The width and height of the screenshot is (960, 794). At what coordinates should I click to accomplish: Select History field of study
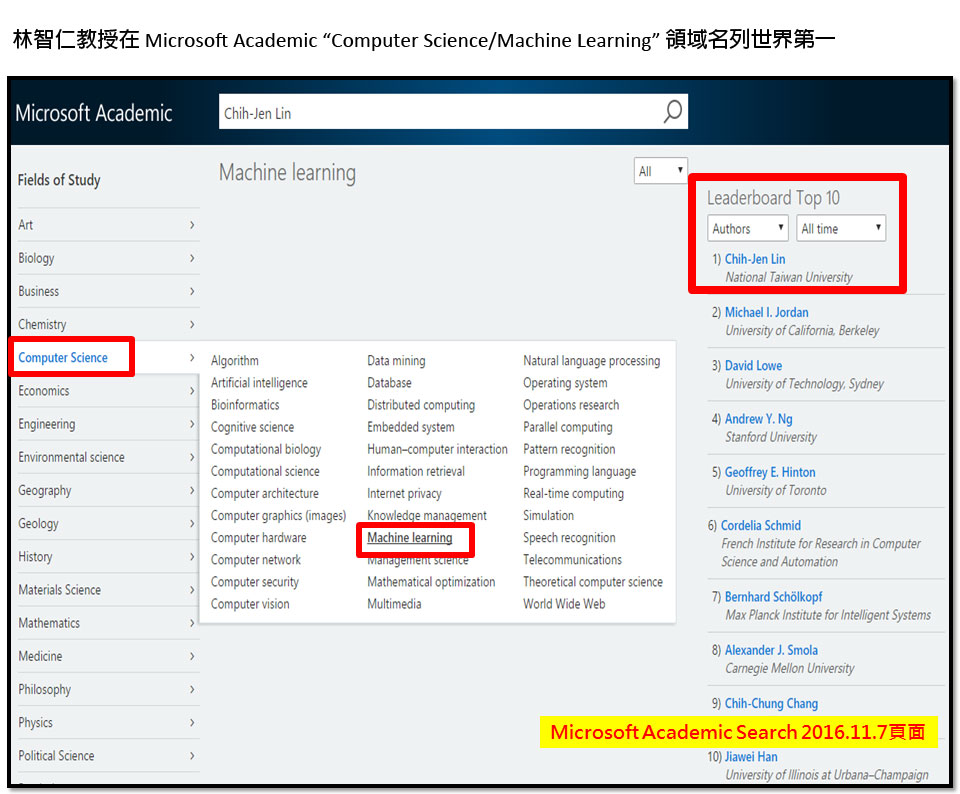[36, 556]
